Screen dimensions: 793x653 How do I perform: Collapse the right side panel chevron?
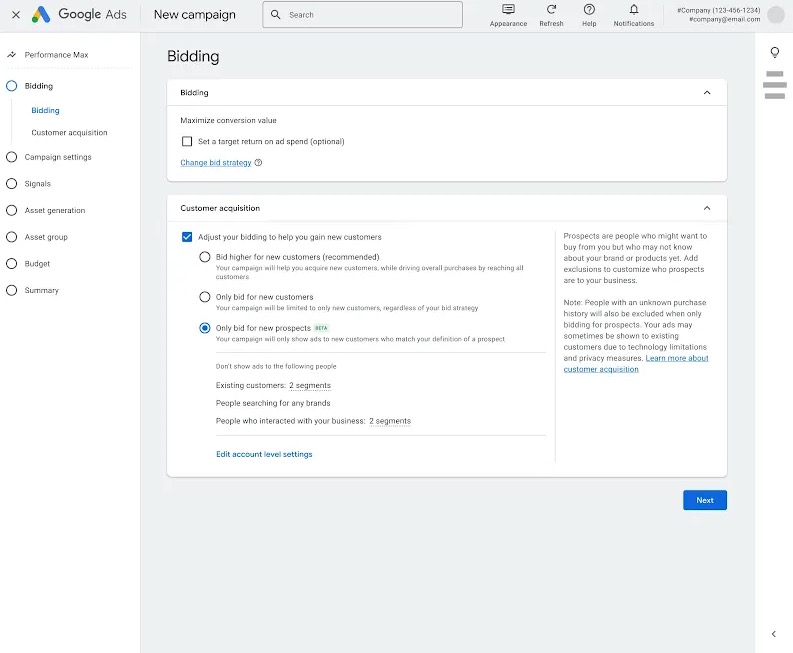tap(773, 634)
